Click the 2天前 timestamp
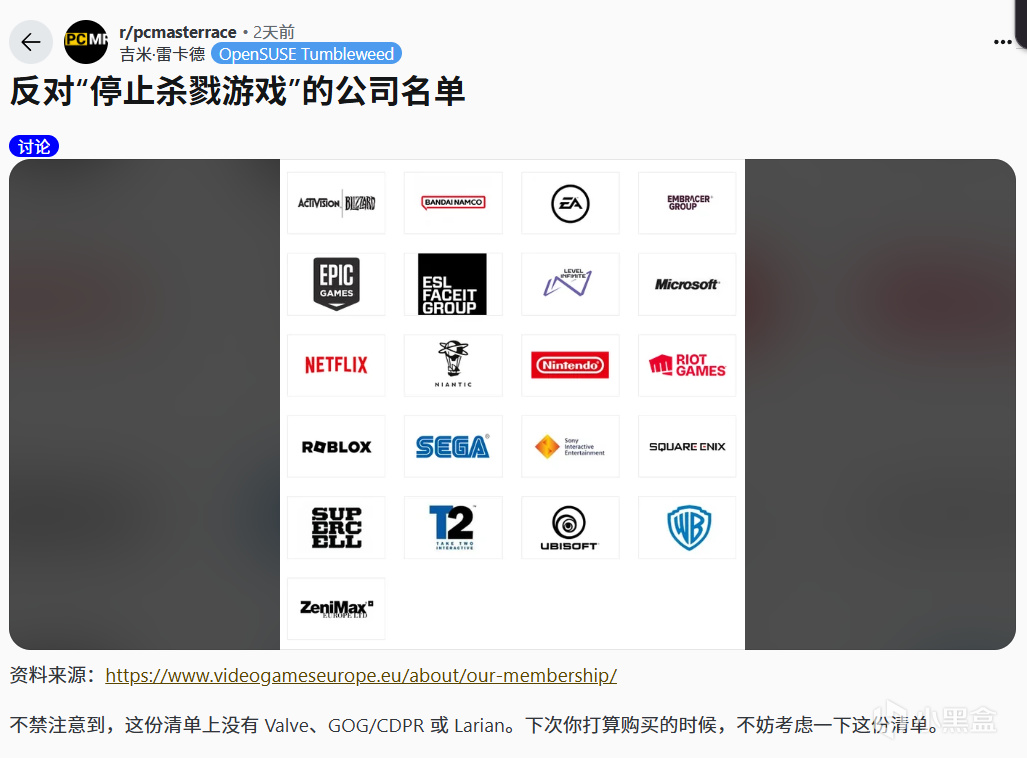 coord(274,32)
